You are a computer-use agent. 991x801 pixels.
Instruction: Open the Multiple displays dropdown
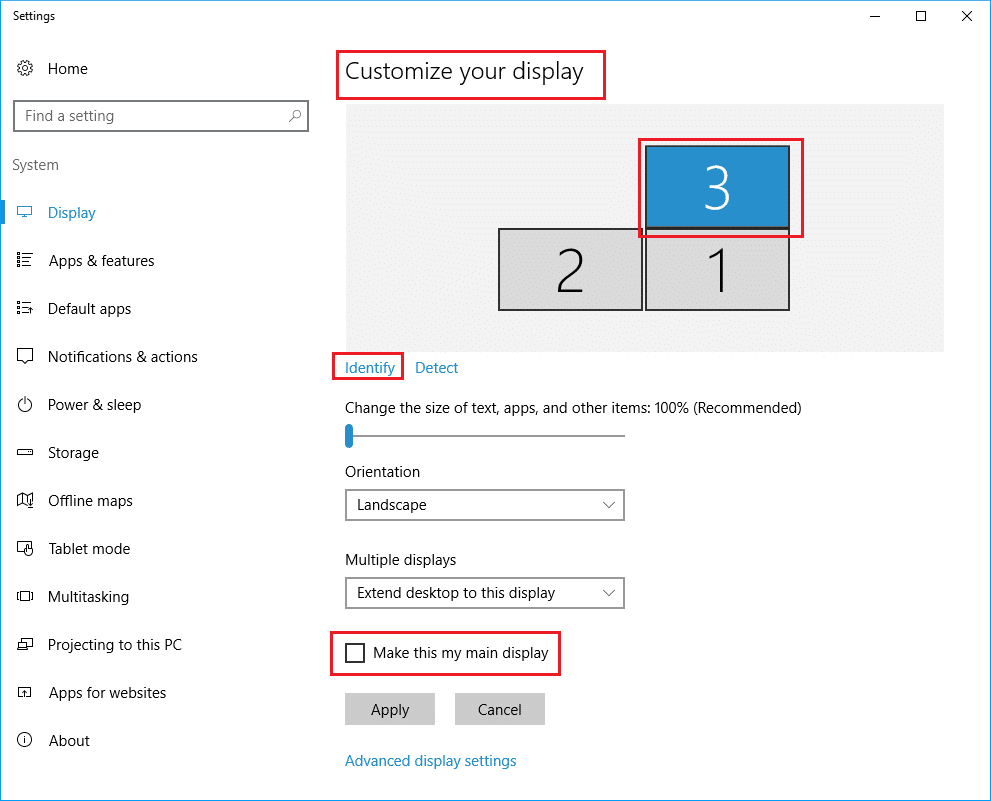484,593
